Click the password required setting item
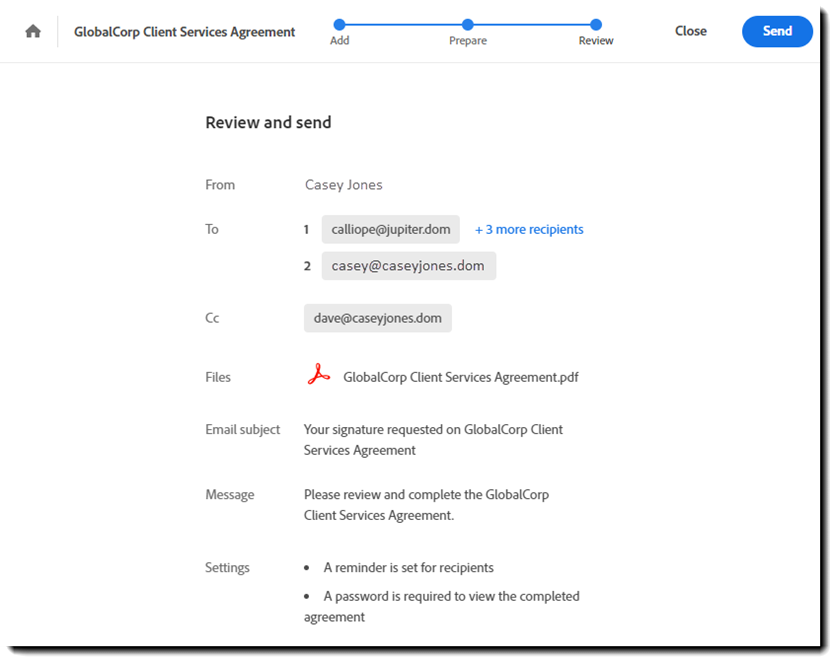The width and height of the screenshot is (830, 657). (x=451, y=606)
